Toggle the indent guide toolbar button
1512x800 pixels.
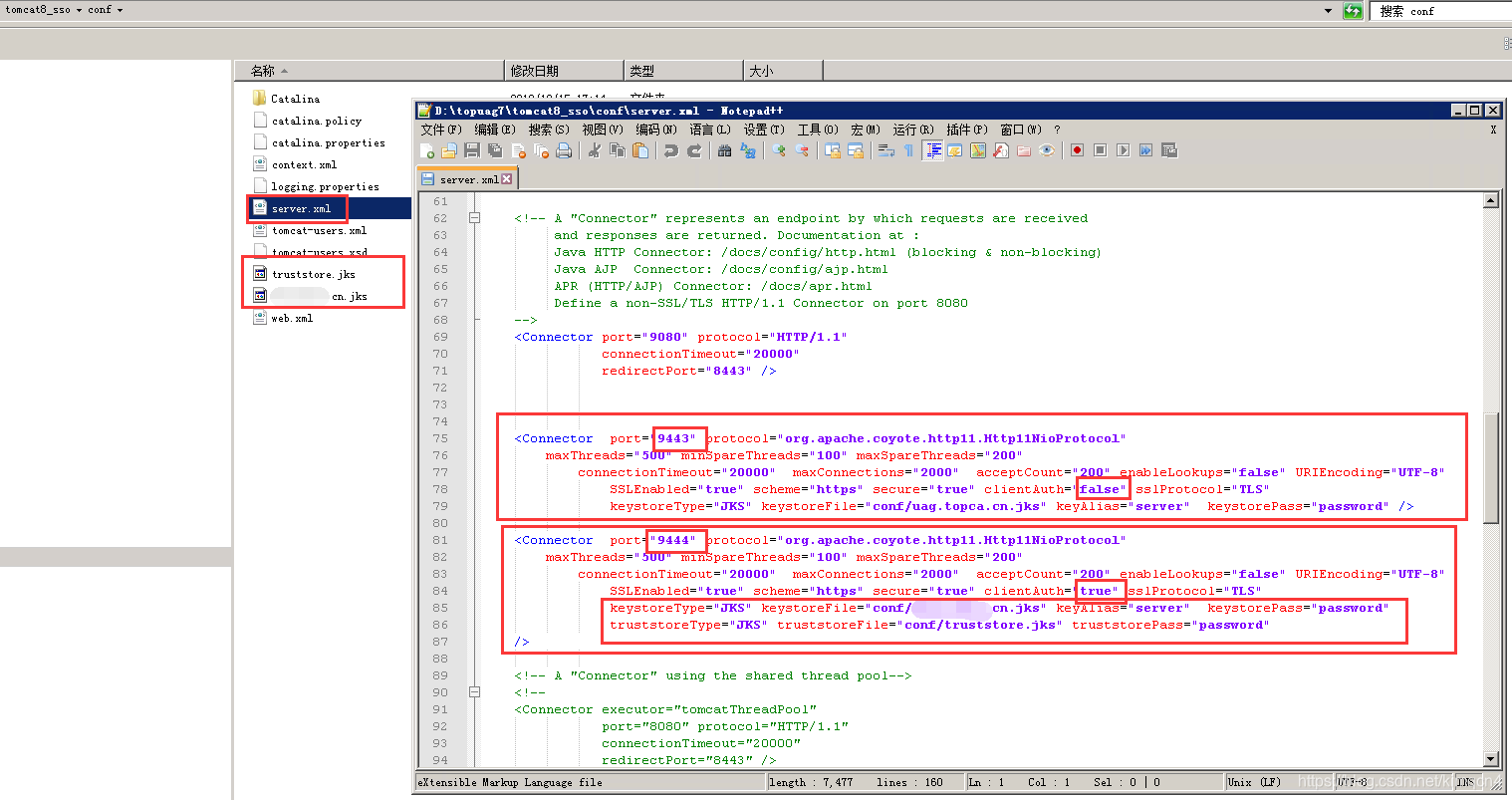click(933, 150)
